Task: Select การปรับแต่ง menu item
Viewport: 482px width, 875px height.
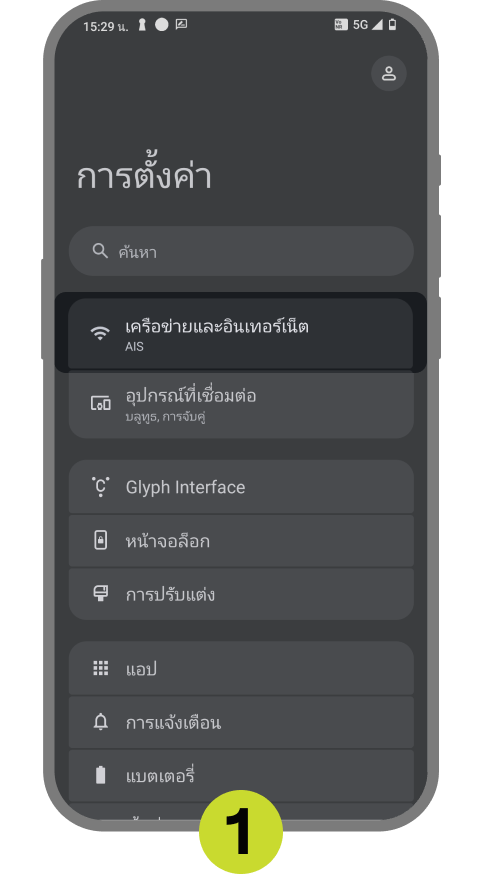Action: coord(241,594)
